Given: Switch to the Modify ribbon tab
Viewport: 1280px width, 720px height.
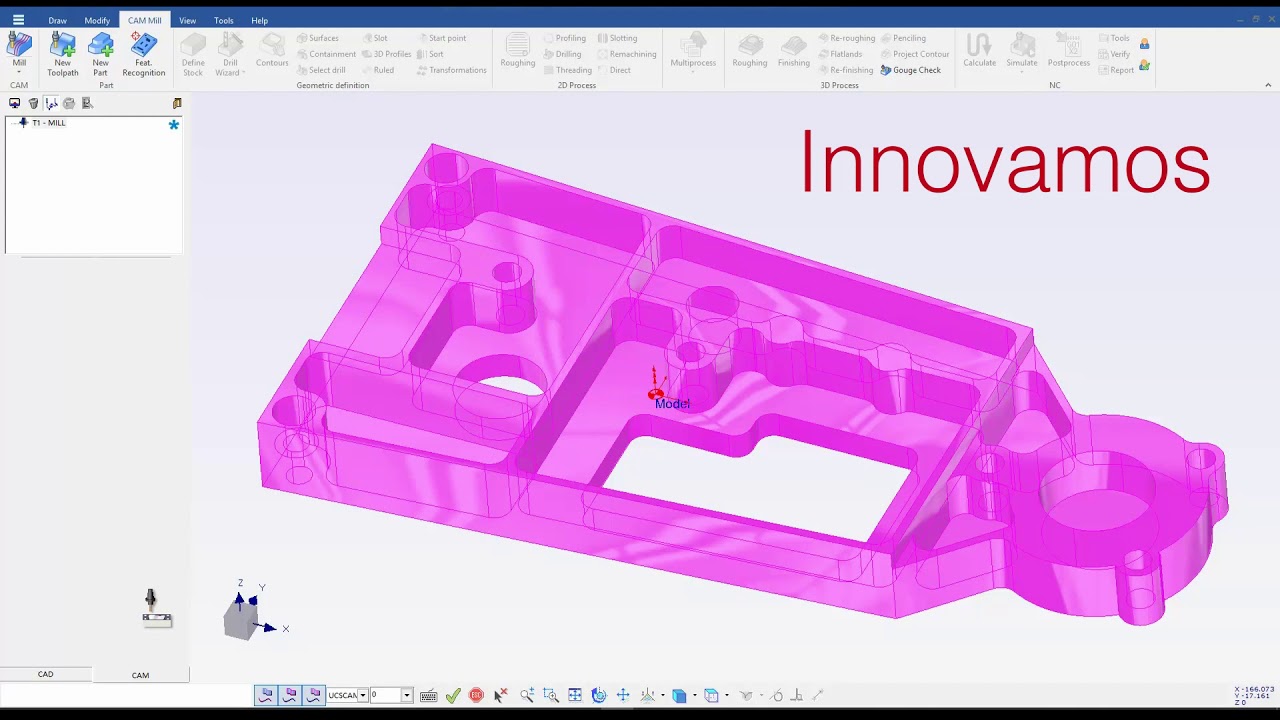Looking at the screenshot, I should pos(97,20).
